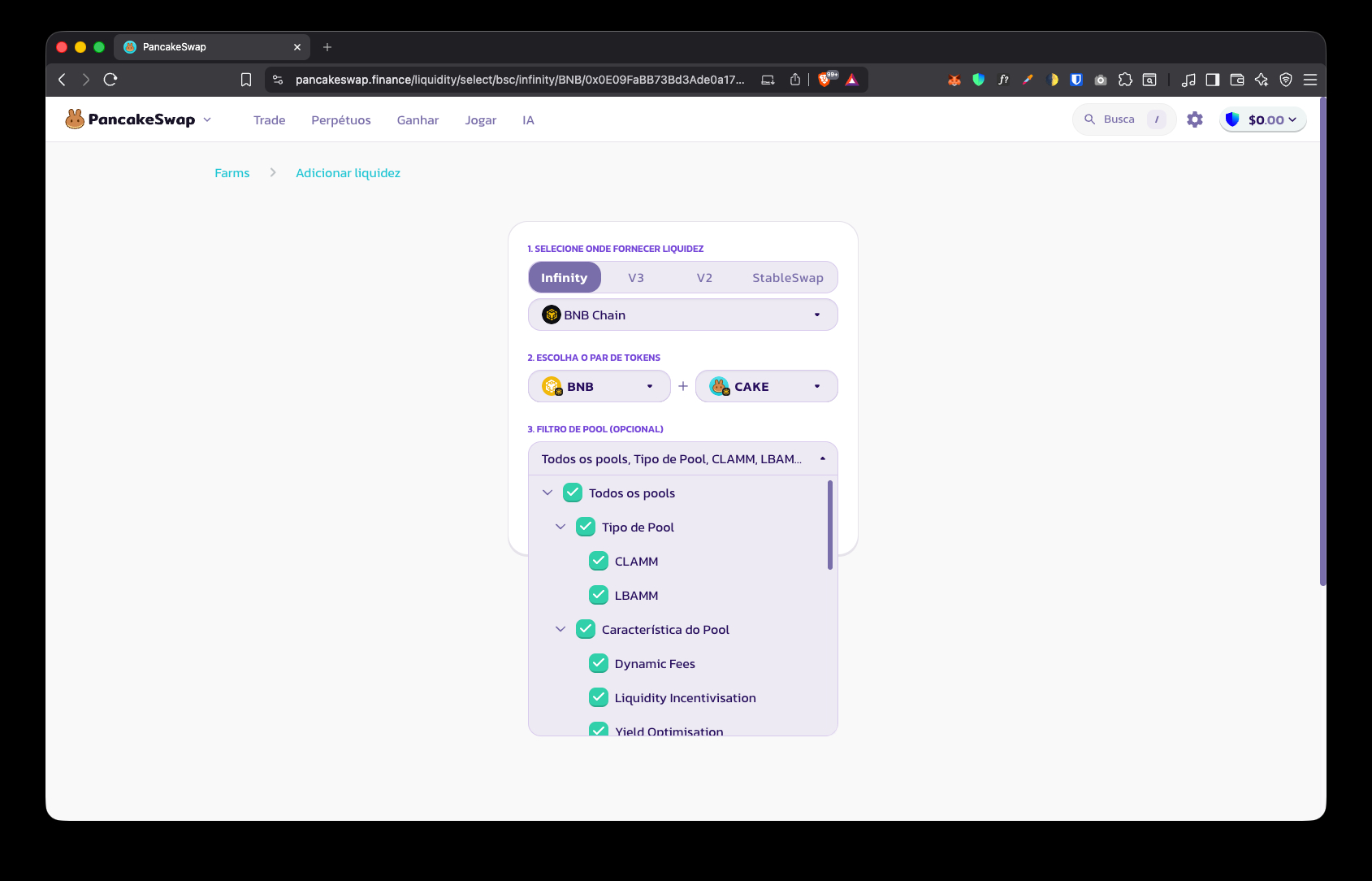Click the PancakeSwap browser tab
Image resolution: width=1372 pixels, height=881 pixels.
pyautogui.click(x=212, y=47)
